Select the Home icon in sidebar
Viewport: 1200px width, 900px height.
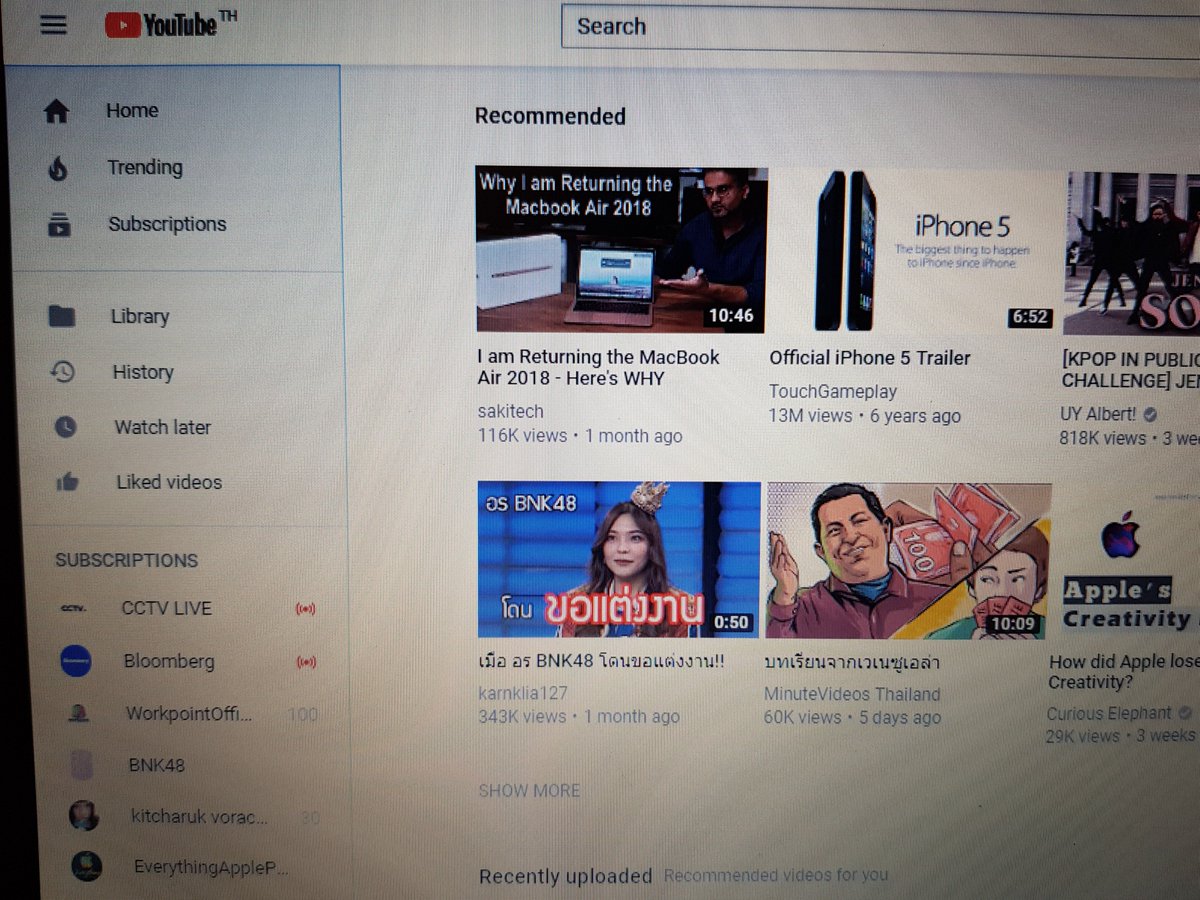coord(56,112)
